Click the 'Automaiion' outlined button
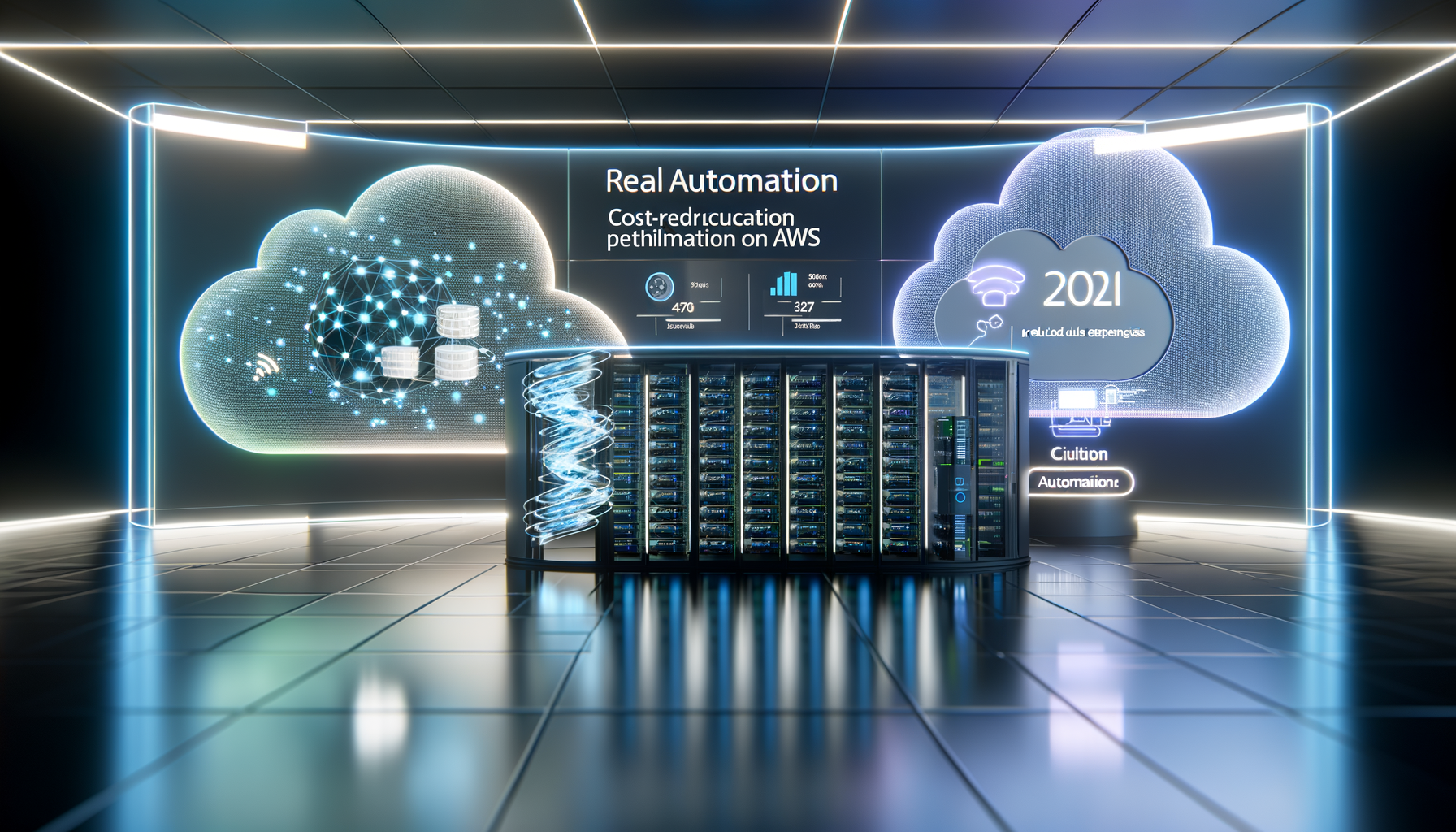The width and height of the screenshot is (1456, 832). [1079, 482]
